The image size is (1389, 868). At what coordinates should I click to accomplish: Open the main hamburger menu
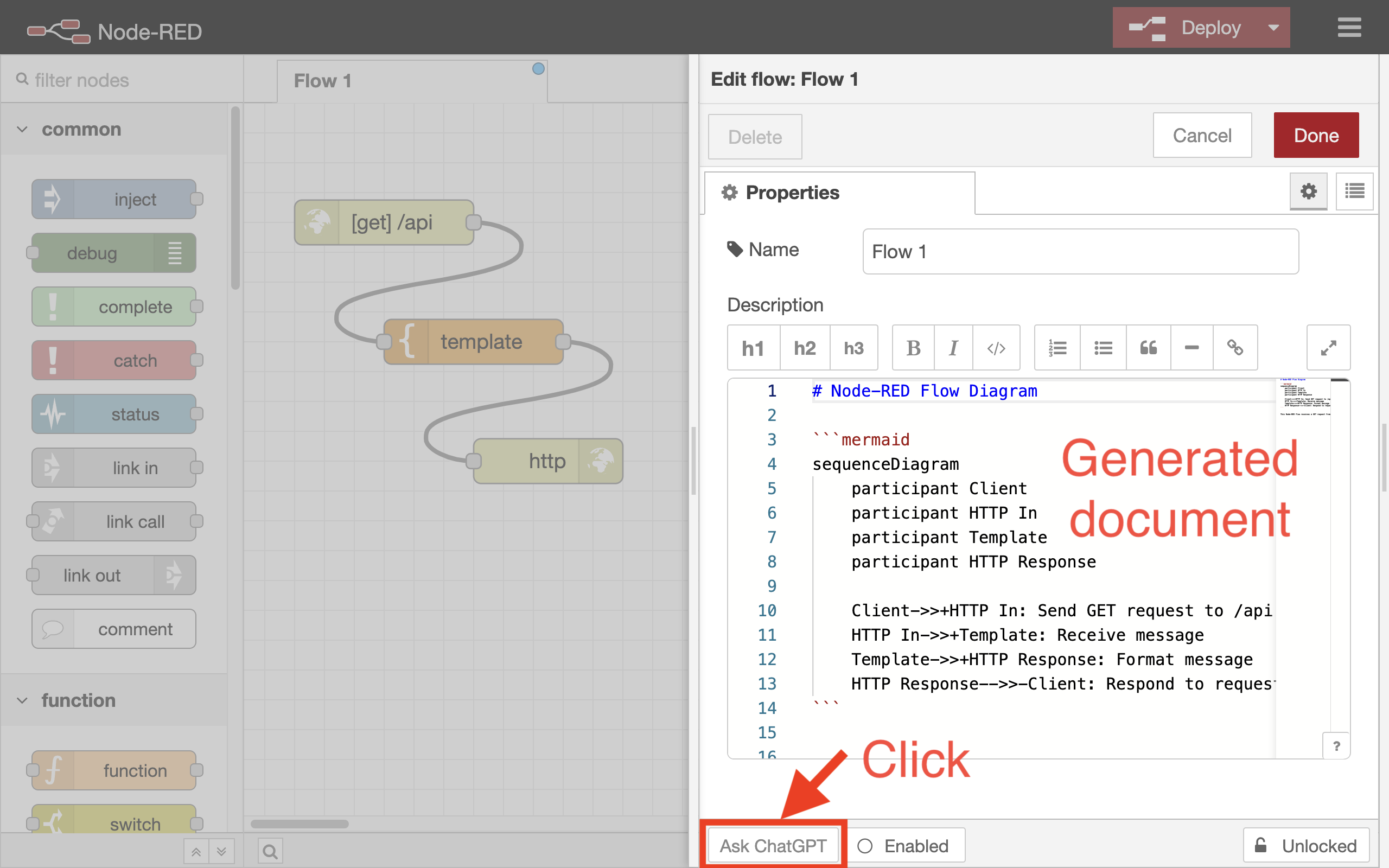click(1349, 28)
